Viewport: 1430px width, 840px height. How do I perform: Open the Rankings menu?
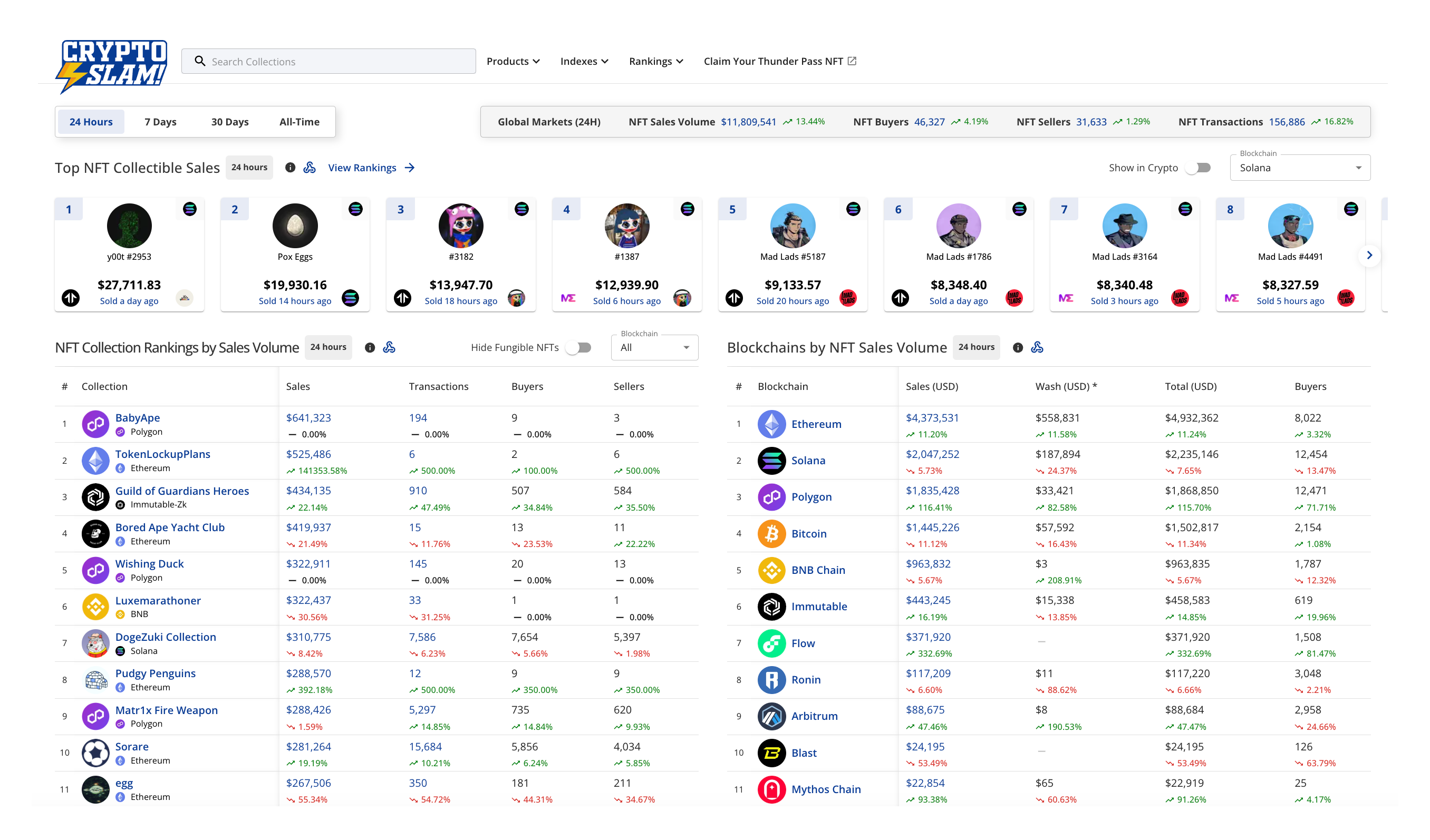pyautogui.click(x=655, y=61)
